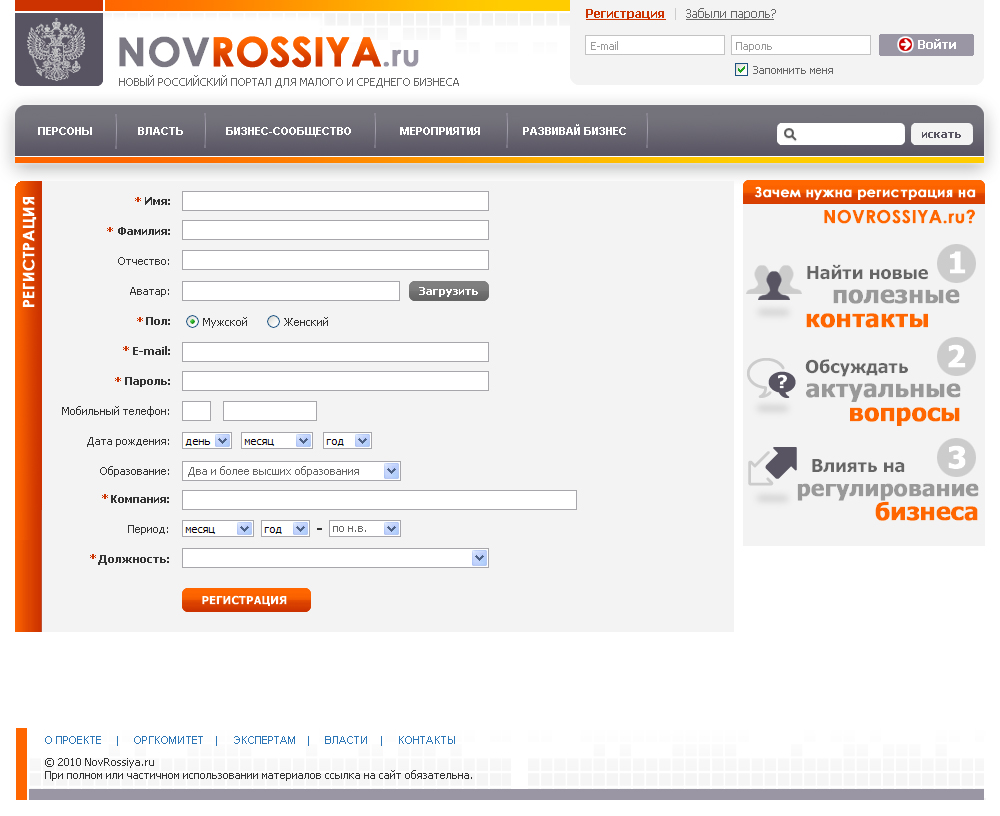Click the 'Аватар' file path field

pos(291,291)
